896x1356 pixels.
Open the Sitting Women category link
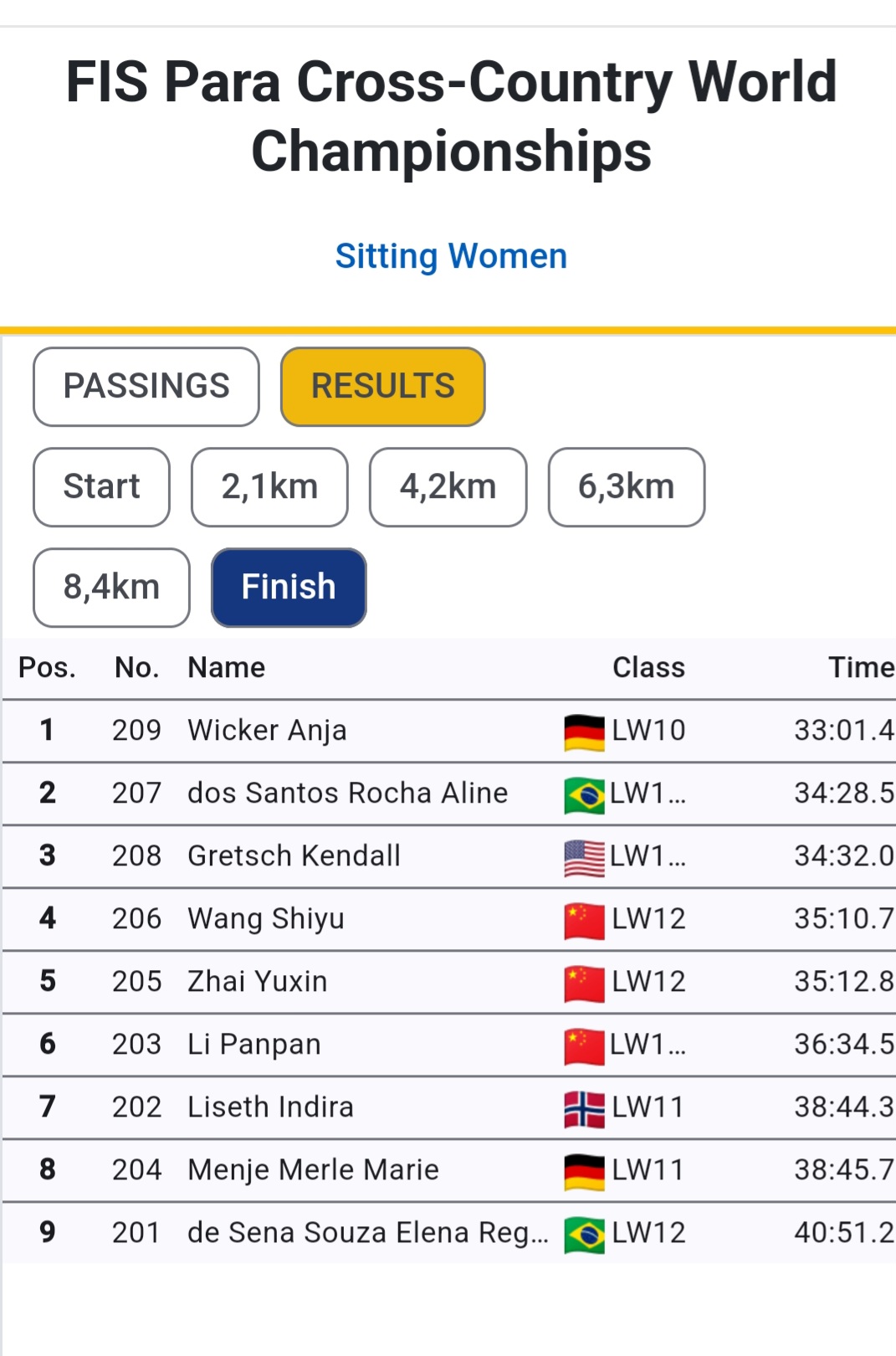point(451,256)
